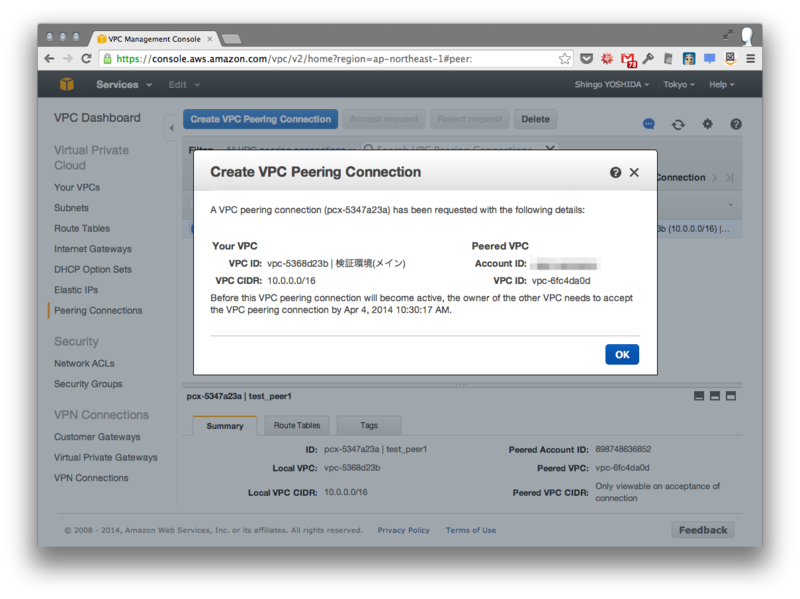Open Internet Gateways in sidebar

pyautogui.click(x=93, y=249)
